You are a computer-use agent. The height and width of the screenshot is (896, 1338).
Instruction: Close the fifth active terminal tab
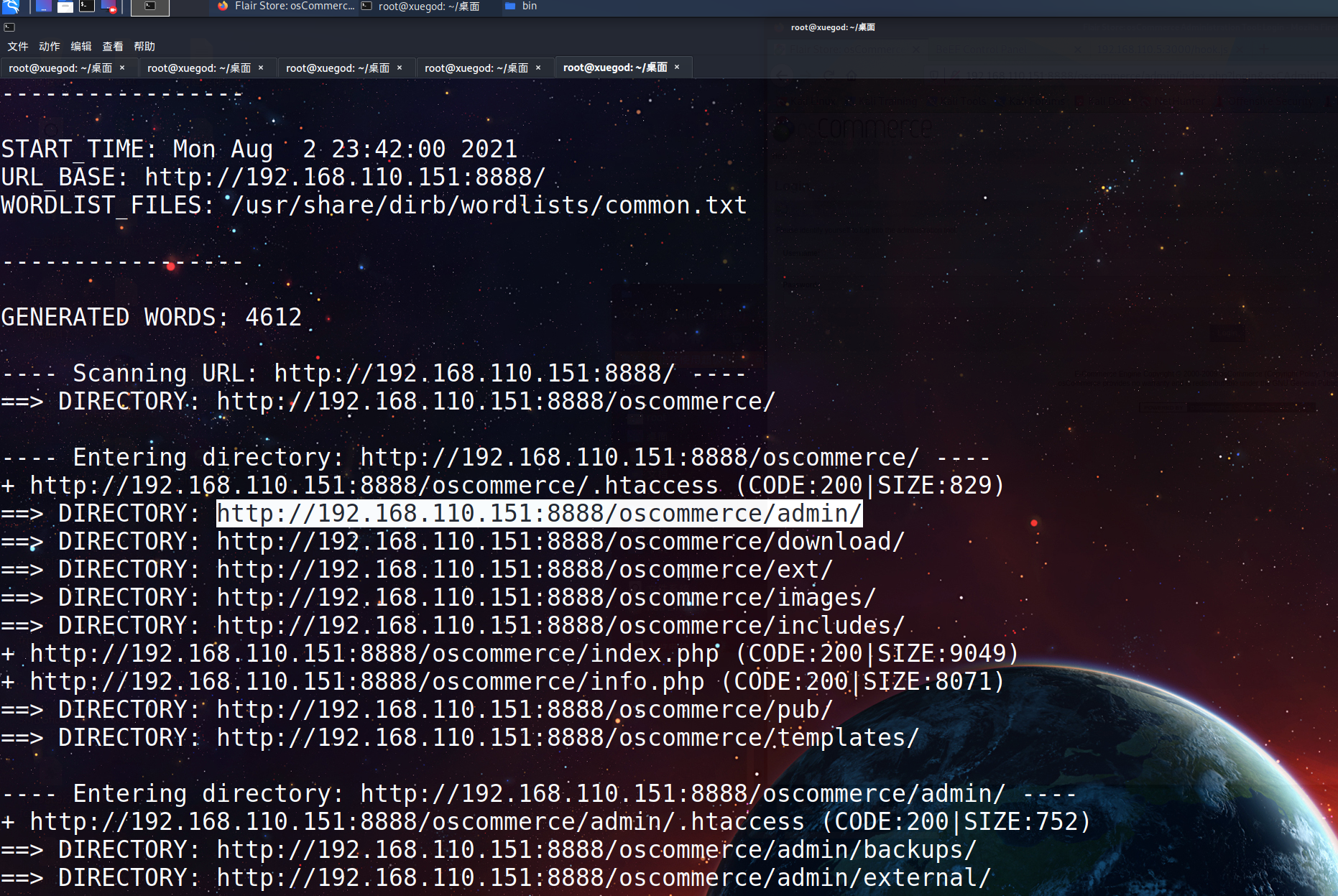click(677, 67)
